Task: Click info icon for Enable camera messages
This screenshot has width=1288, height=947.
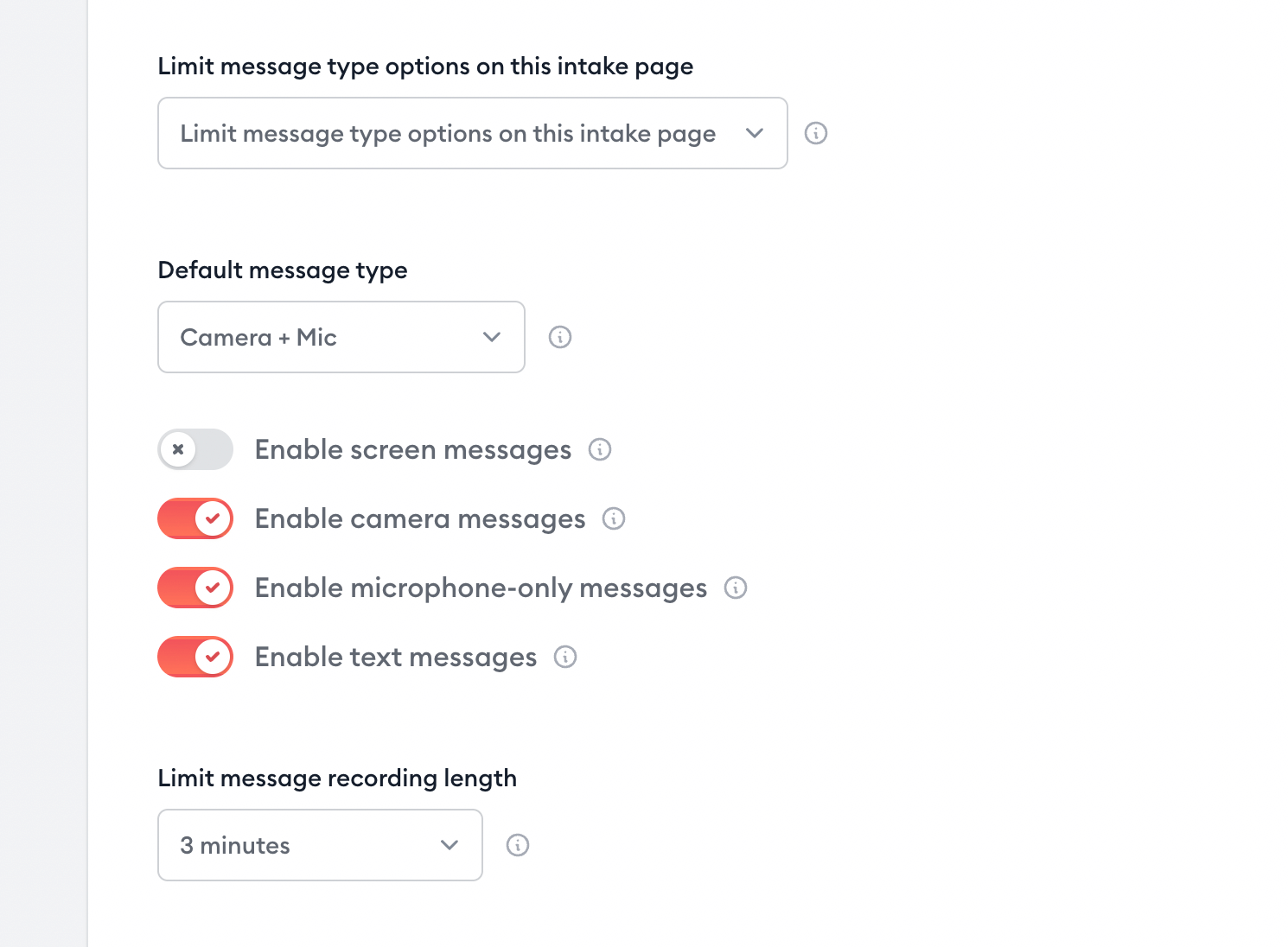Action: pyautogui.click(x=614, y=518)
